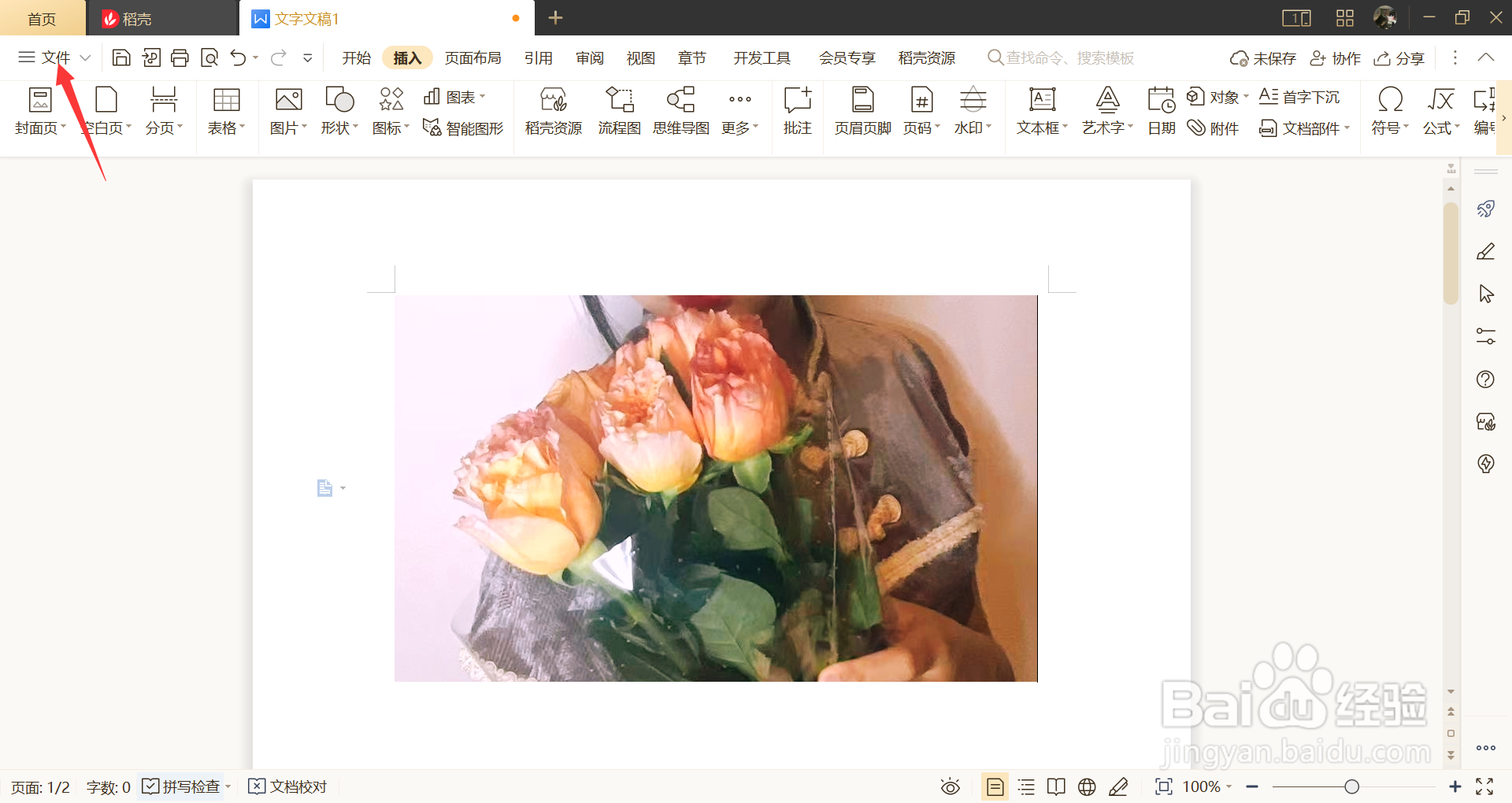Expand the 文件 menu chevron

(85, 57)
